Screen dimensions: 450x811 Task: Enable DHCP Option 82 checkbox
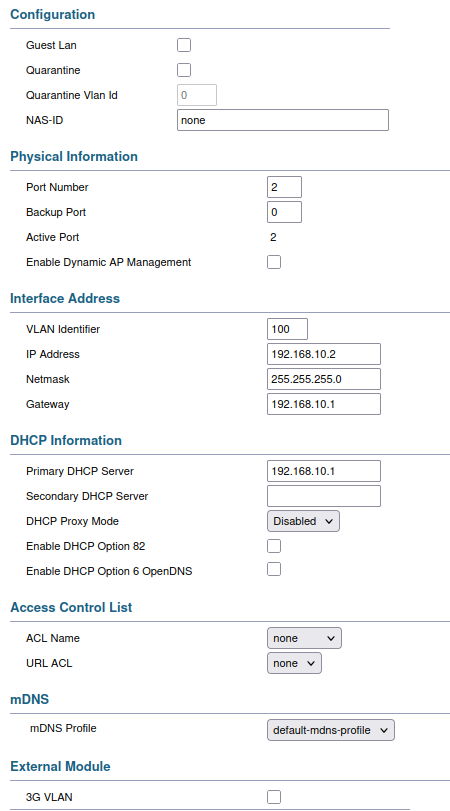coord(274,546)
